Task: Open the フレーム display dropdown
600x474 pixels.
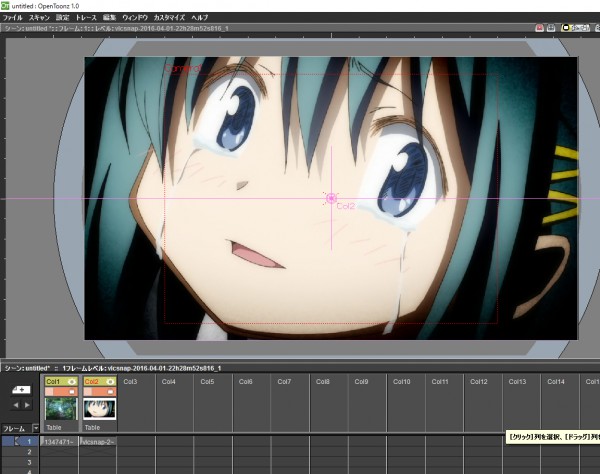Action: [36, 428]
